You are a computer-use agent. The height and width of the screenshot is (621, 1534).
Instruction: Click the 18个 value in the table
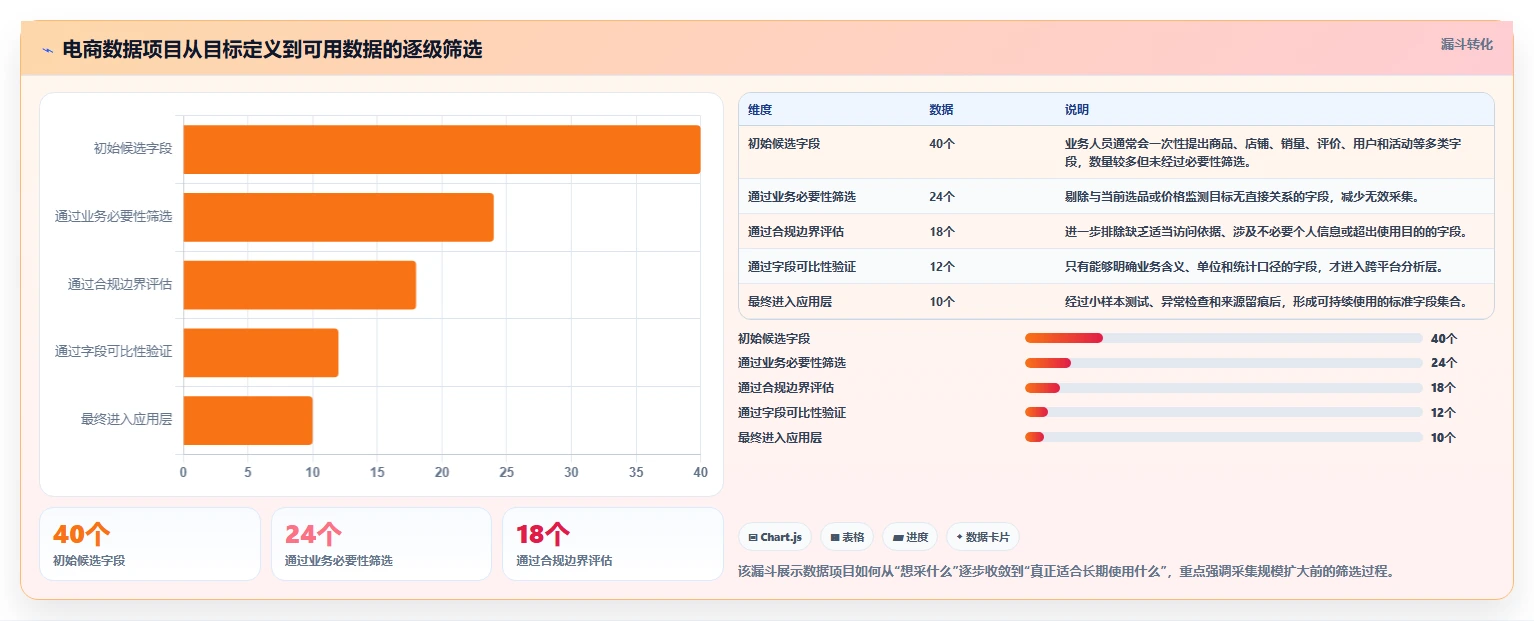click(942, 232)
